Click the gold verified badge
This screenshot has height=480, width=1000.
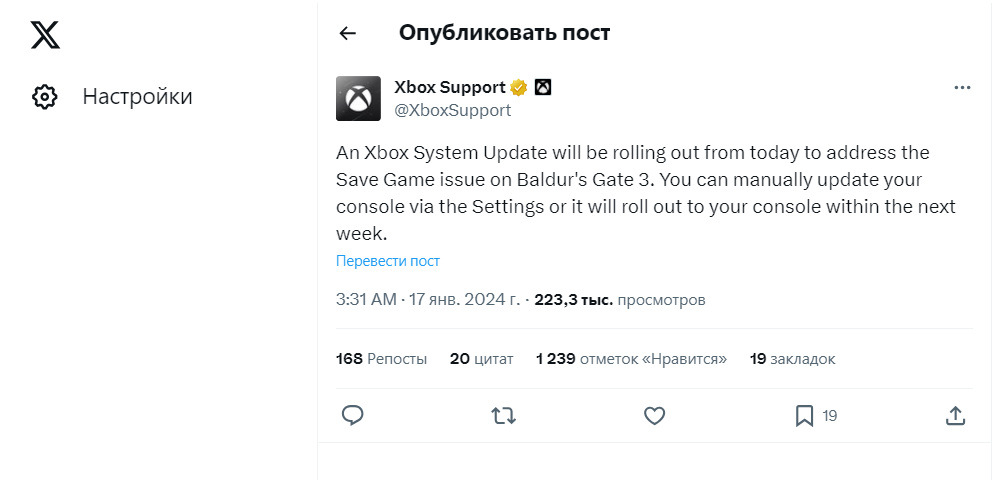[x=520, y=87]
